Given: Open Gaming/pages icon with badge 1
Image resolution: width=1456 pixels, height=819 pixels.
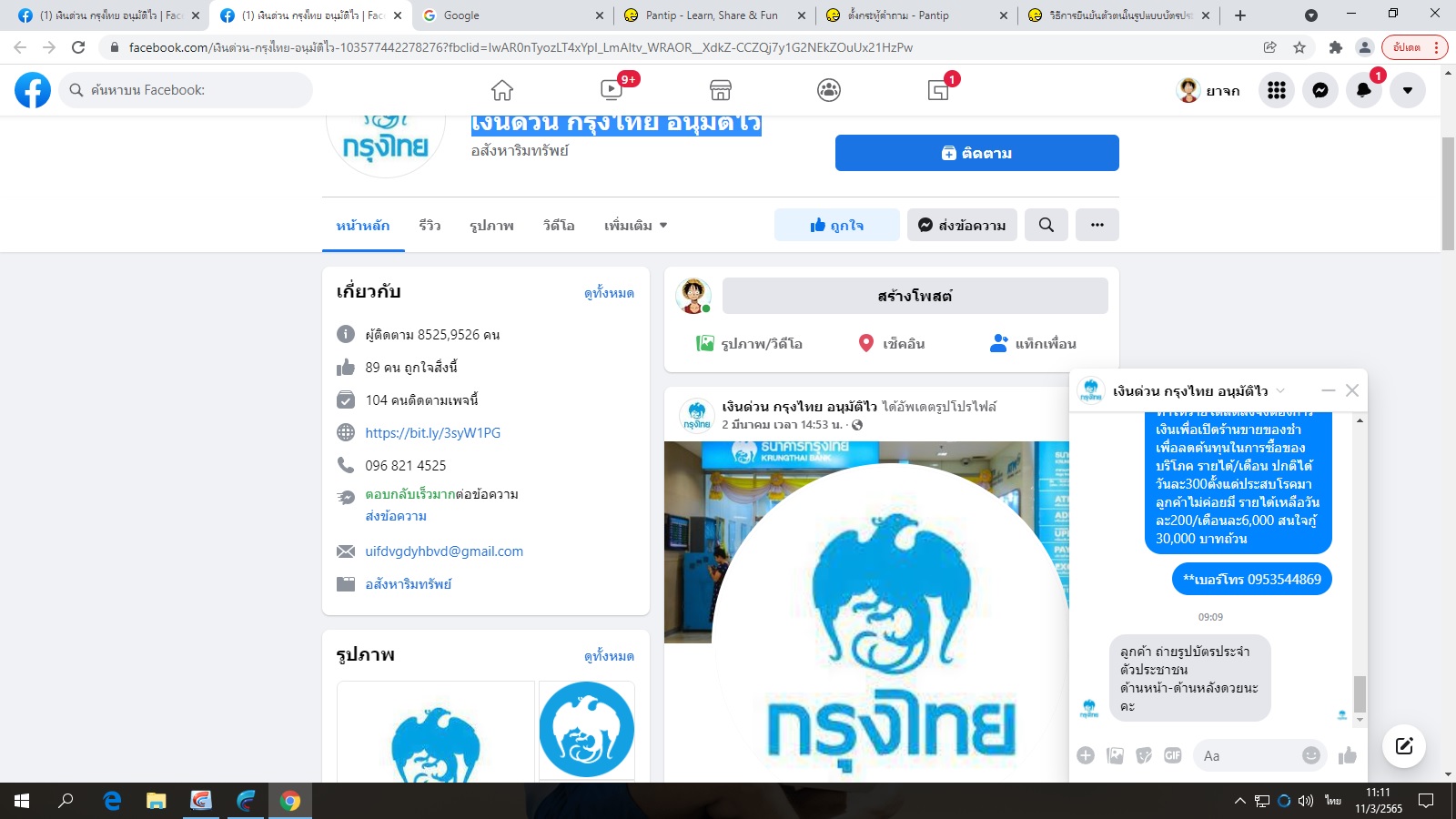Looking at the screenshot, I should coord(938,90).
